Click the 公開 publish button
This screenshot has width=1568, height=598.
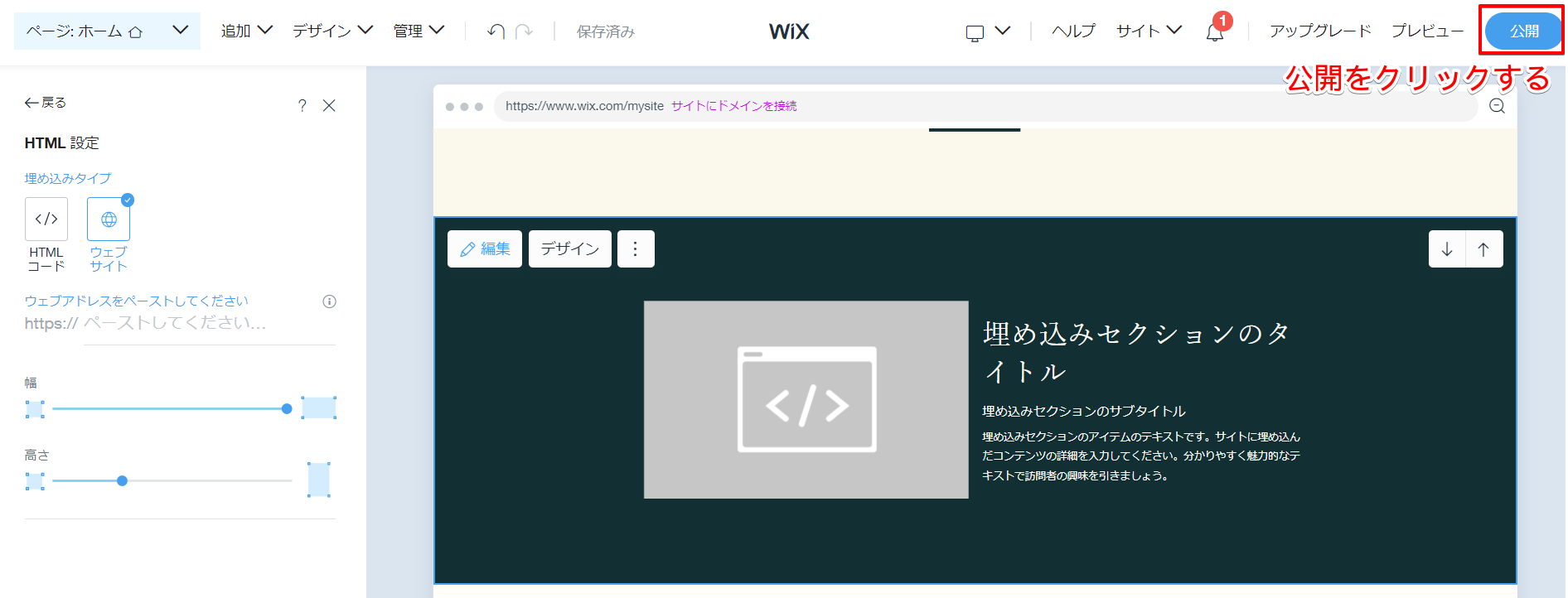[x=1523, y=31]
